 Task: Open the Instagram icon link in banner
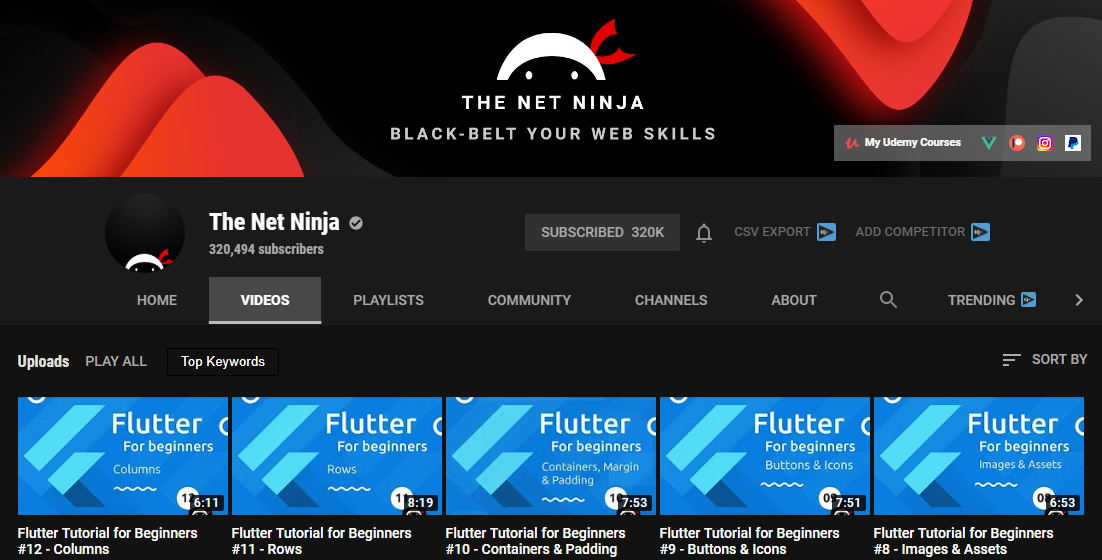pyautogui.click(x=1044, y=143)
